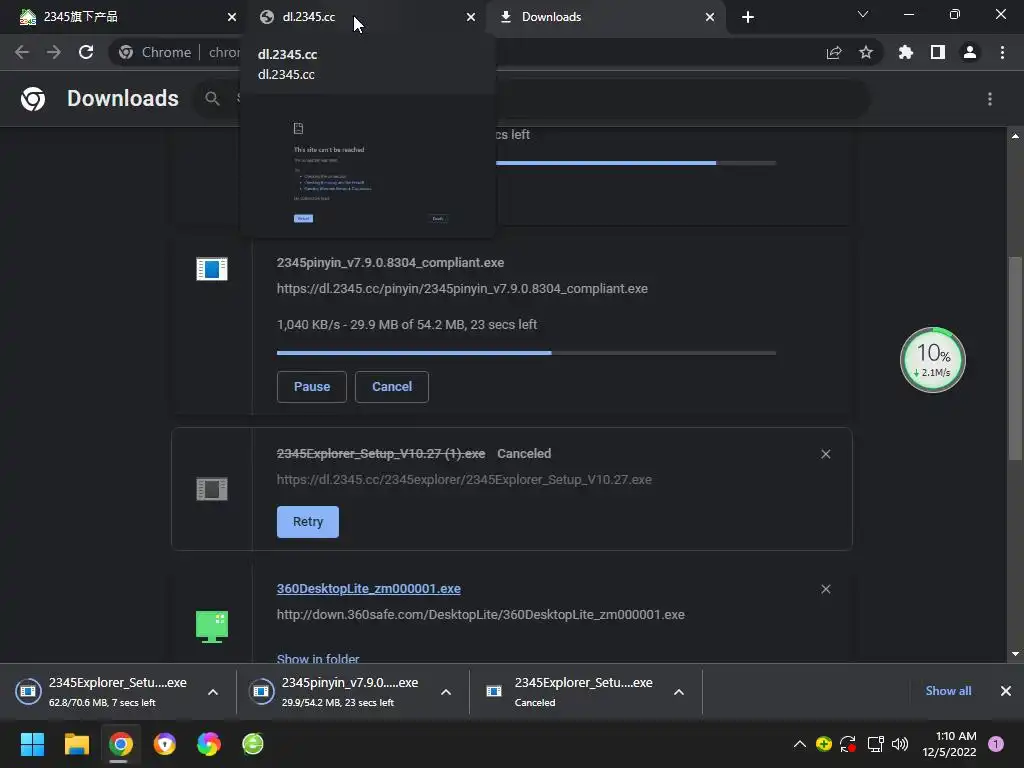Click Show all downloads link
The width and height of the screenshot is (1024, 768).
point(948,691)
